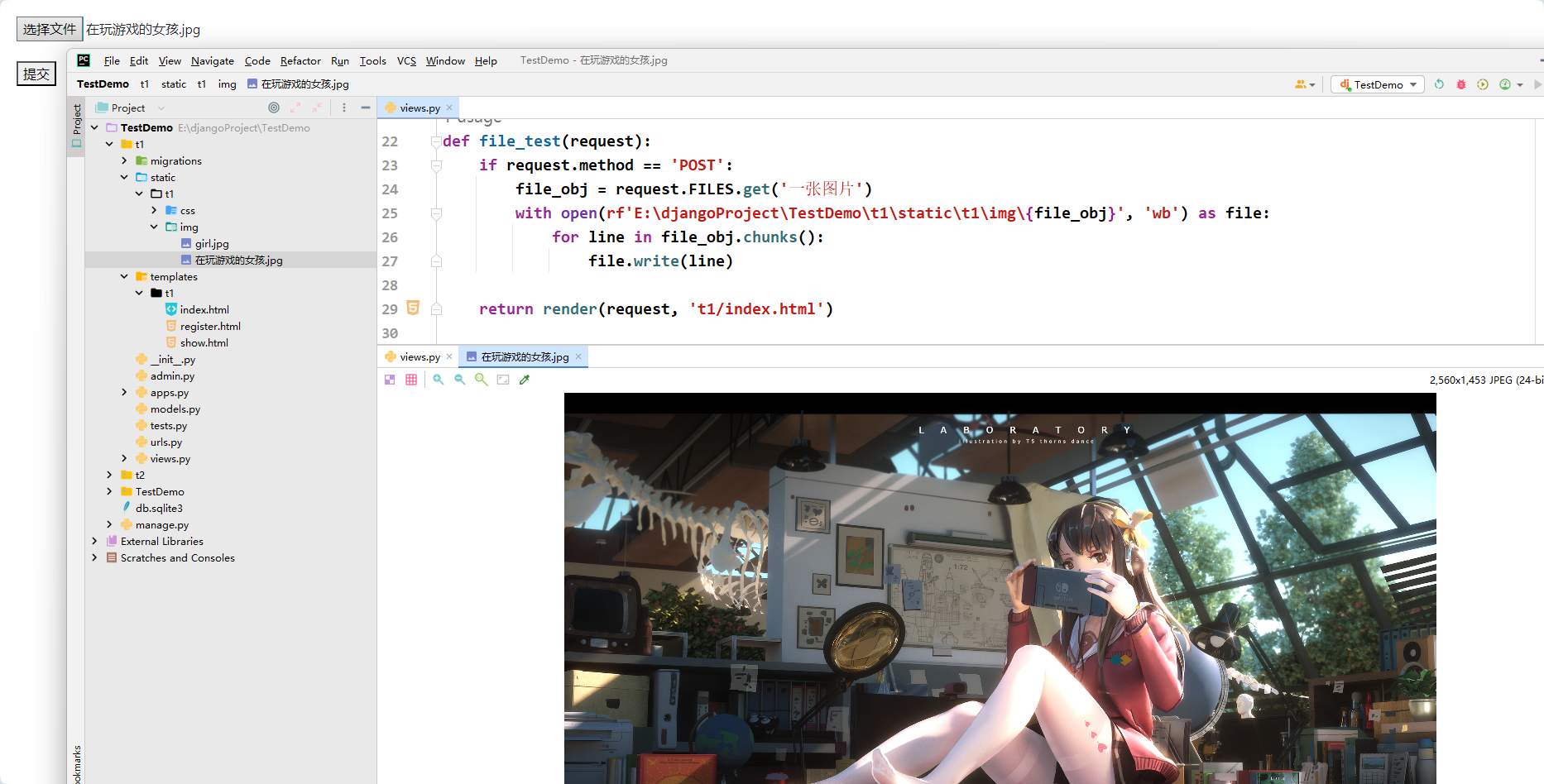Click Collapse All in Project panel
The height and width of the screenshot is (784, 1544).
pyautogui.click(x=317, y=108)
